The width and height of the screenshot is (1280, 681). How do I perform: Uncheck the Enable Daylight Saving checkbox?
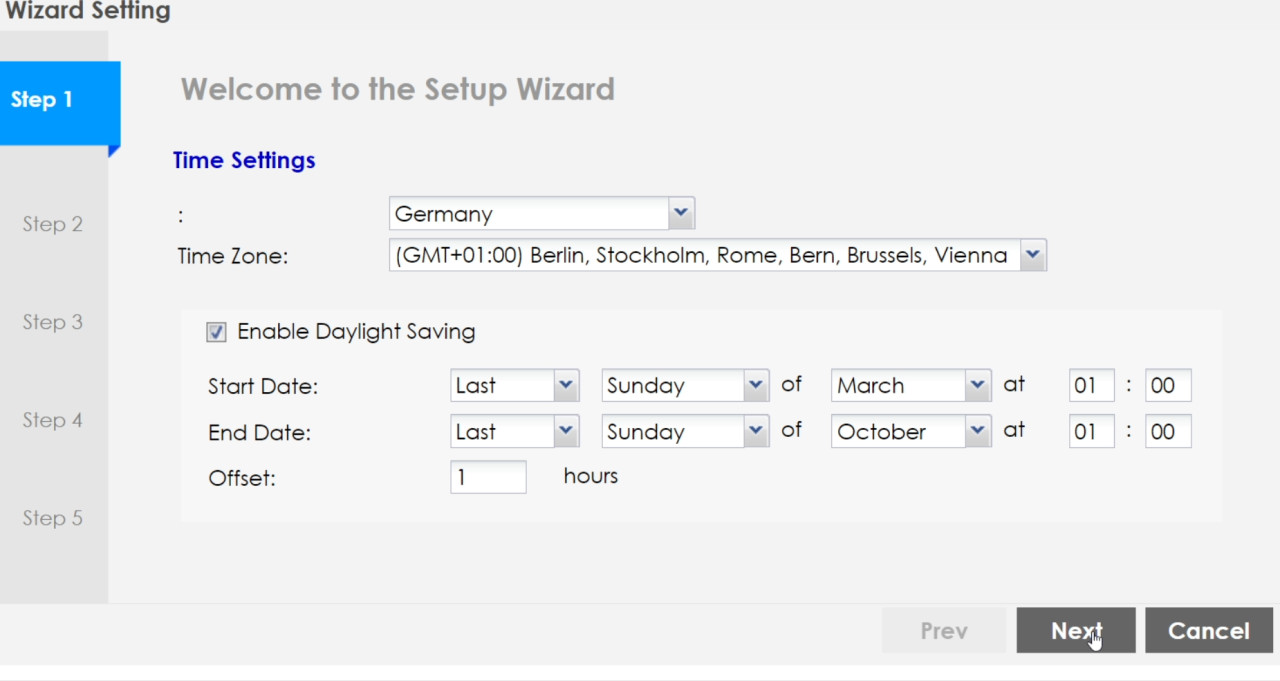[216, 332]
